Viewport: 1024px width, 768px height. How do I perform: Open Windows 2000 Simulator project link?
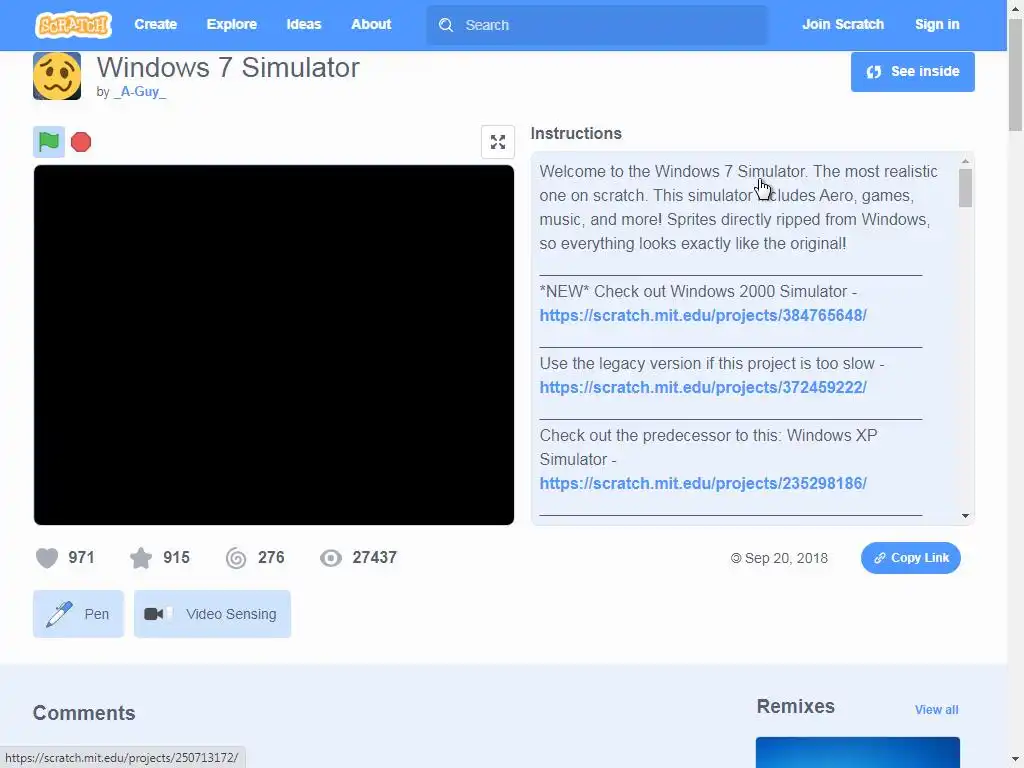tap(703, 315)
